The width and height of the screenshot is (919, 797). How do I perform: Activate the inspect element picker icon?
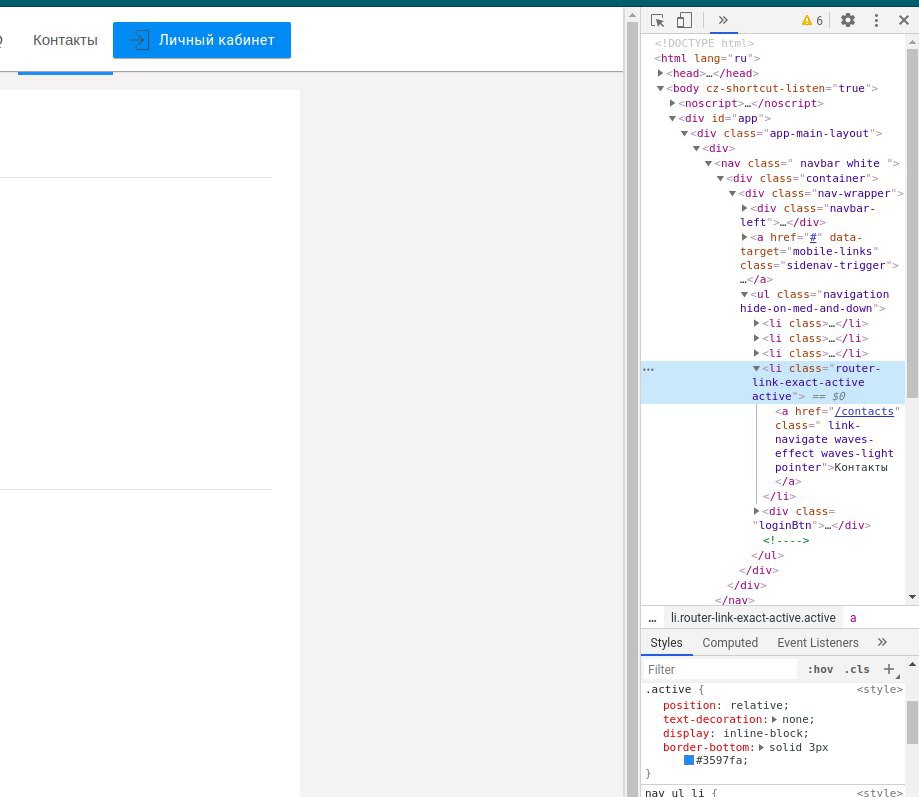(658, 21)
